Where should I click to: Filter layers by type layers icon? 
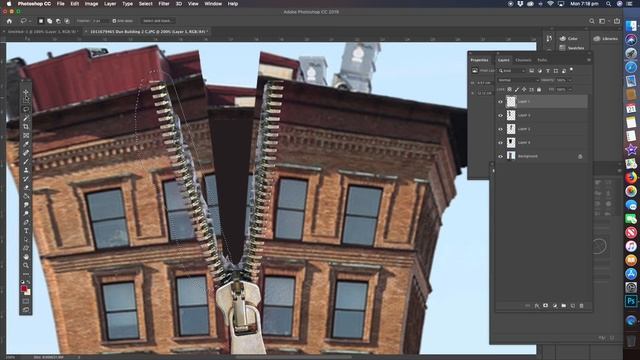[548, 71]
